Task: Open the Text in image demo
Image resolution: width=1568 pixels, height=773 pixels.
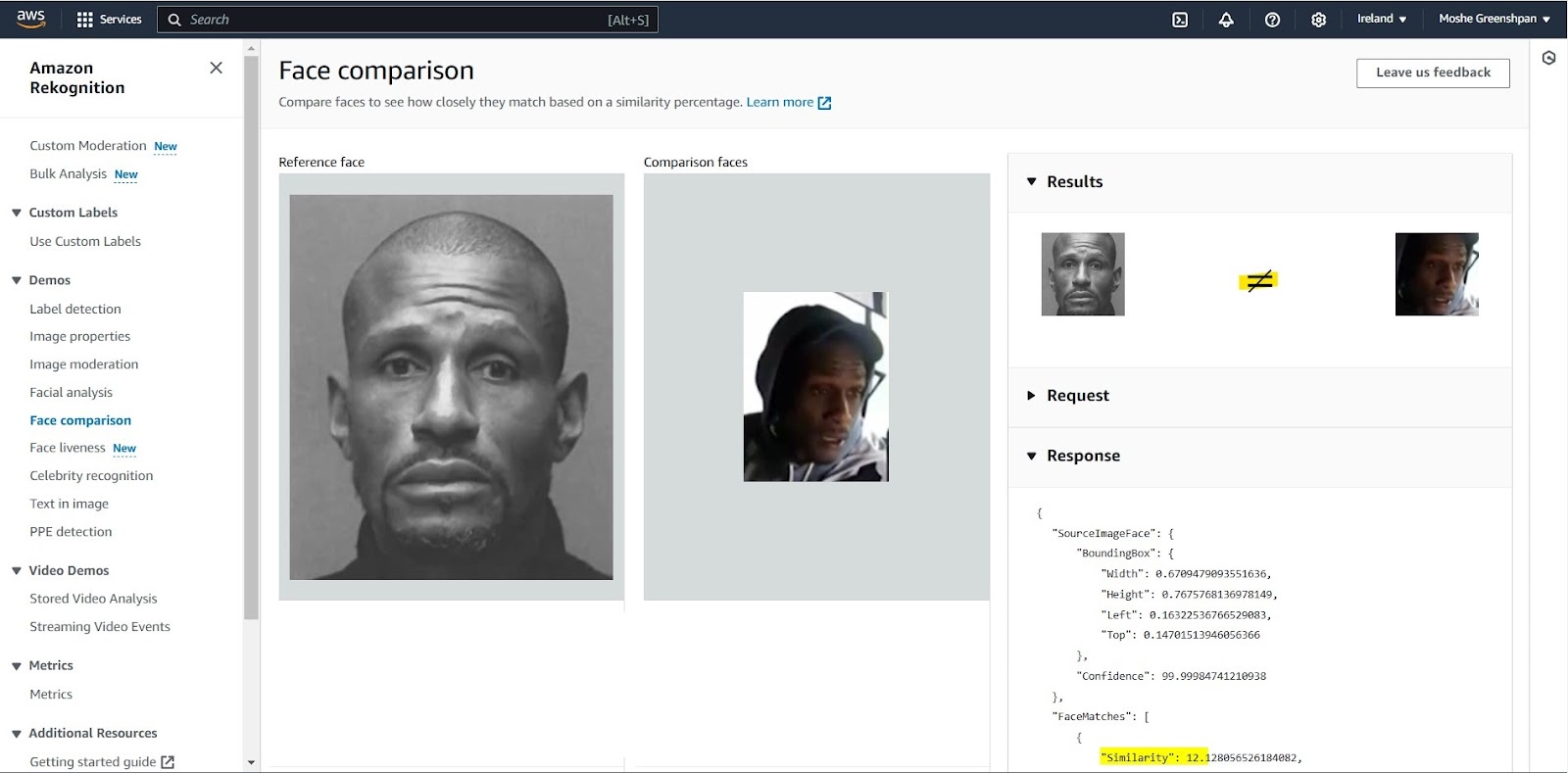Action: click(x=69, y=504)
